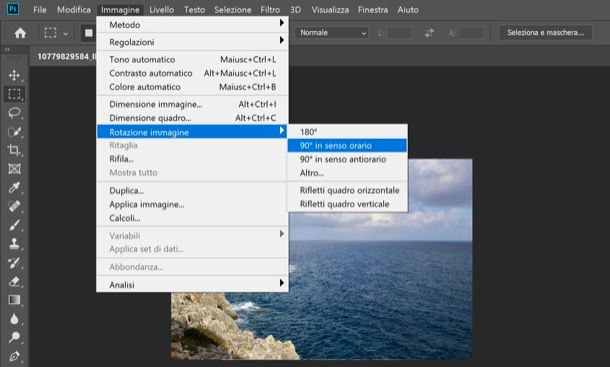The height and width of the screenshot is (367, 610).
Task: Expand the Metodo submenu
Action: click(x=193, y=25)
